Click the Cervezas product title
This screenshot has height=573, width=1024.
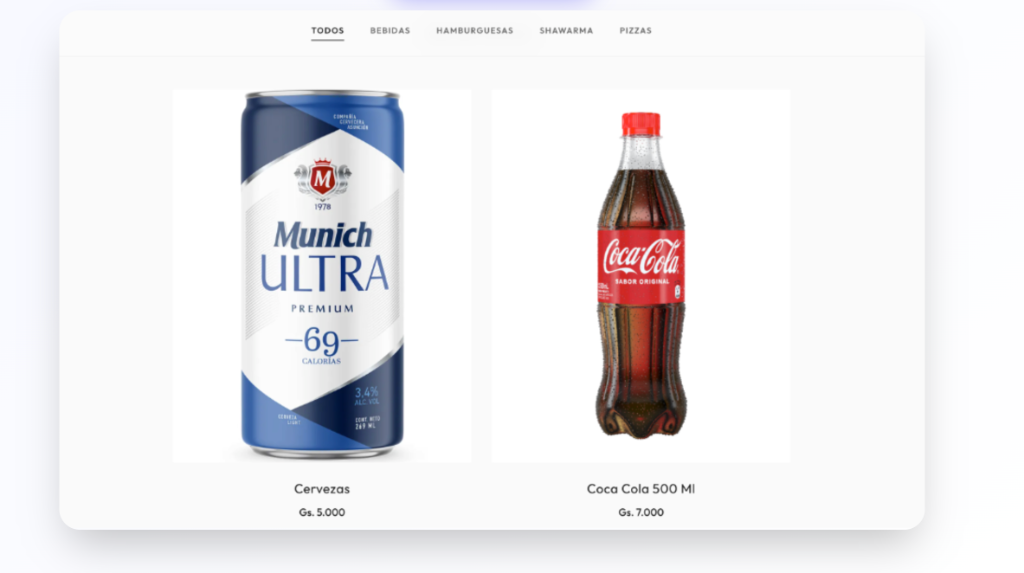322,489
